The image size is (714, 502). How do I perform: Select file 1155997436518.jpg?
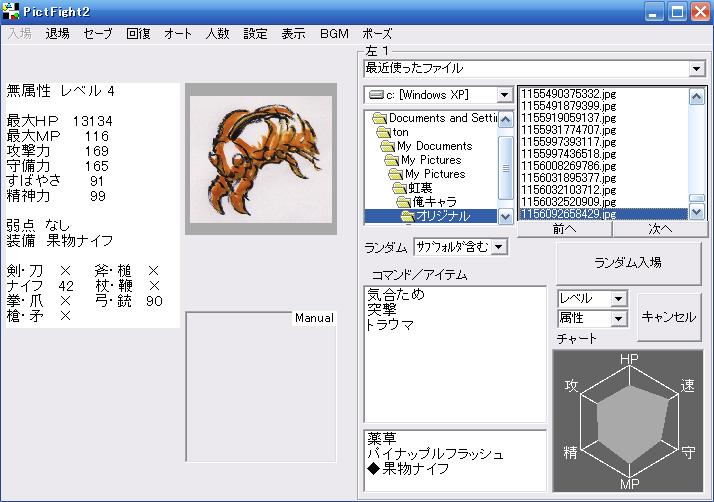(568, 154)
